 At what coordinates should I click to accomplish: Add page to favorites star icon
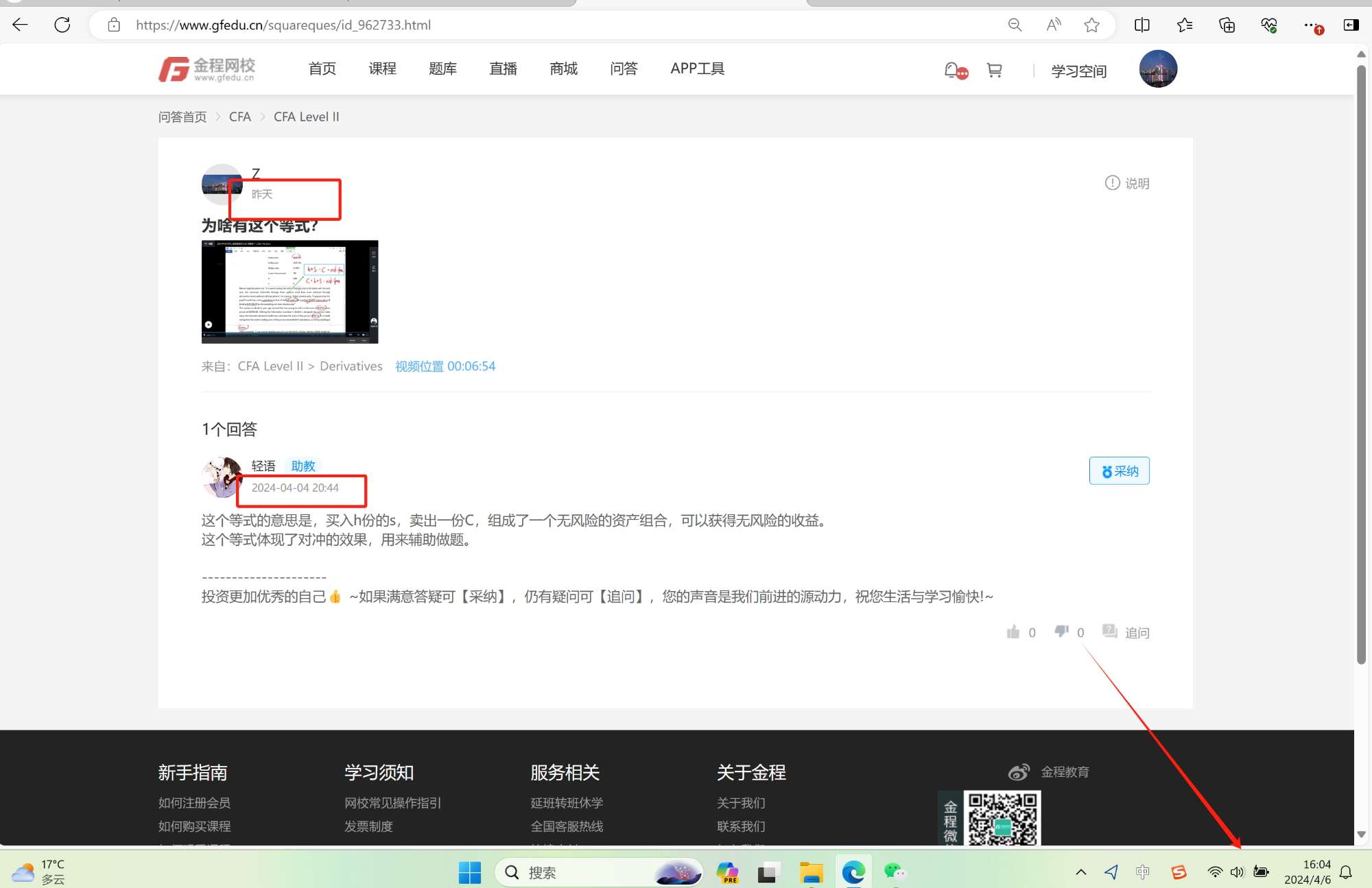1091,25
